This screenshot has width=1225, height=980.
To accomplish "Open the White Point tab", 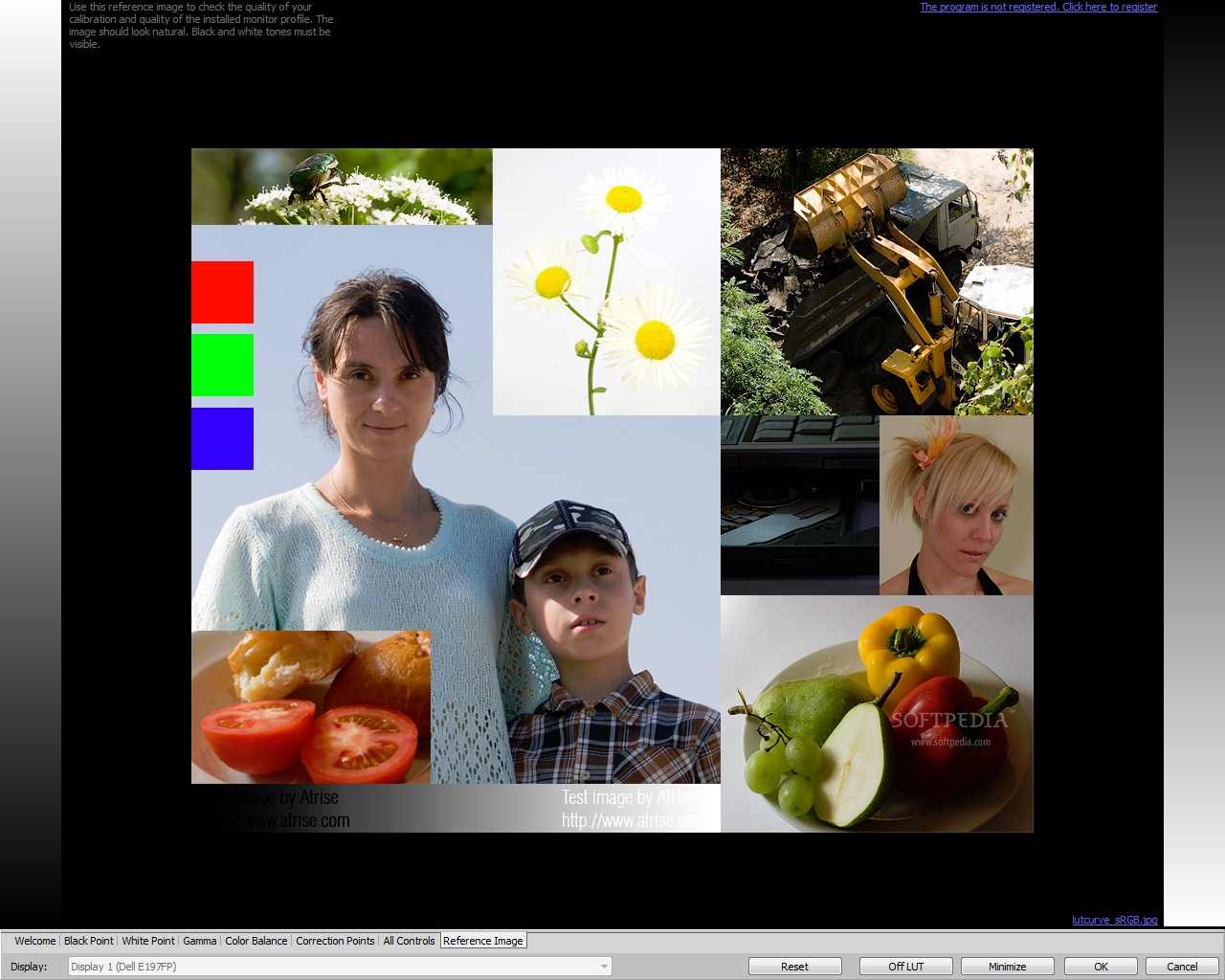I will pyautogui.click(x=148, y=941).
